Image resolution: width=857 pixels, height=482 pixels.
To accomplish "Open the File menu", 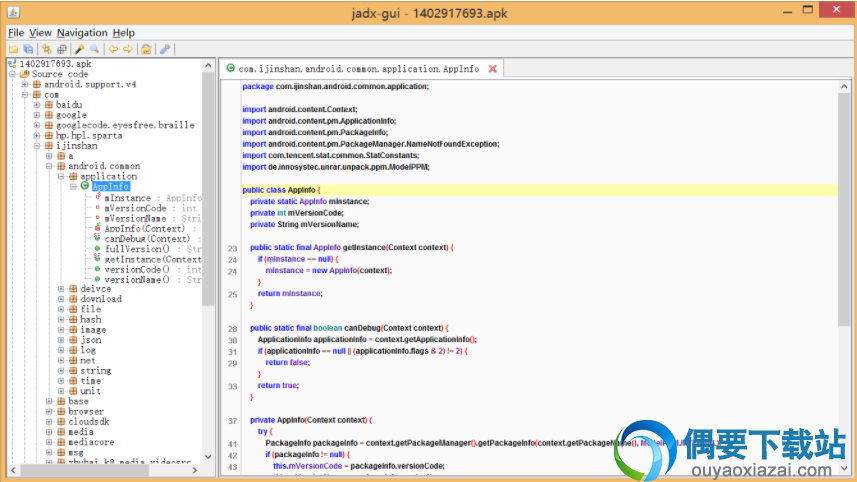I will coord(16,33).
